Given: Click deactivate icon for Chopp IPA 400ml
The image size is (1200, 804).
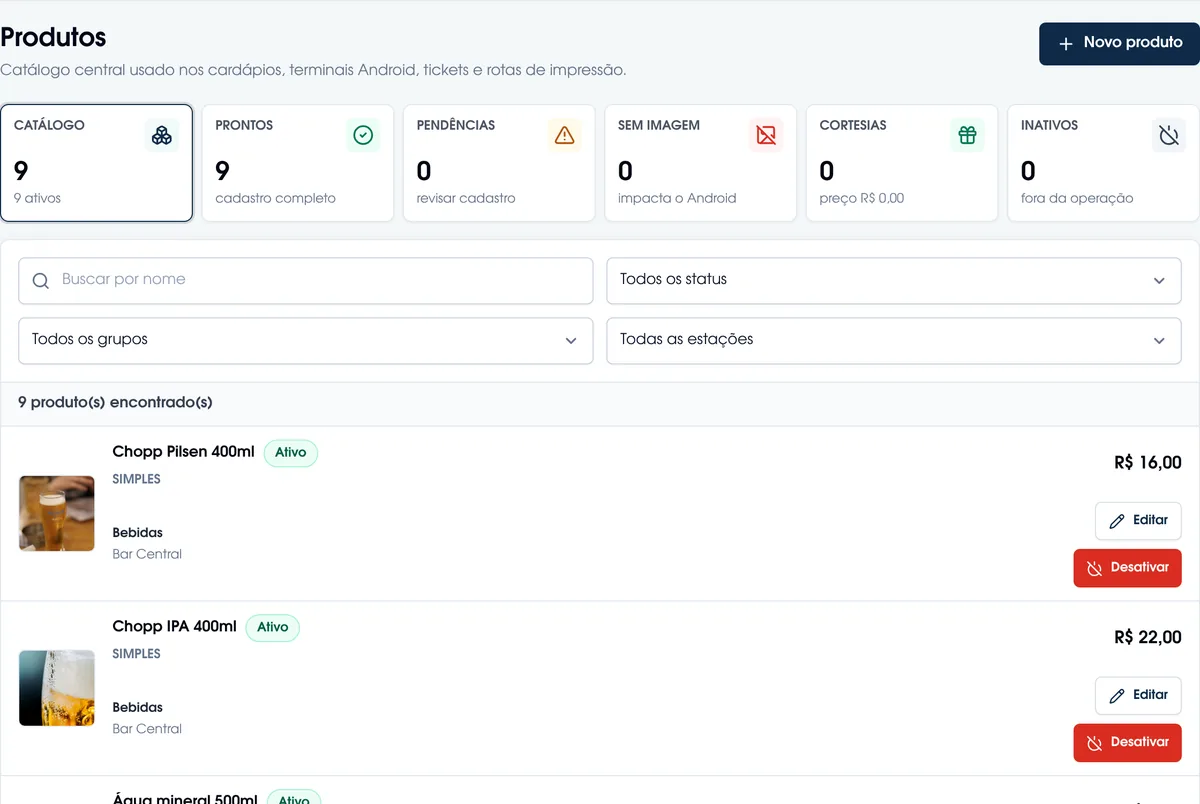Looking at the screenshot, I should click(1095, 743).
